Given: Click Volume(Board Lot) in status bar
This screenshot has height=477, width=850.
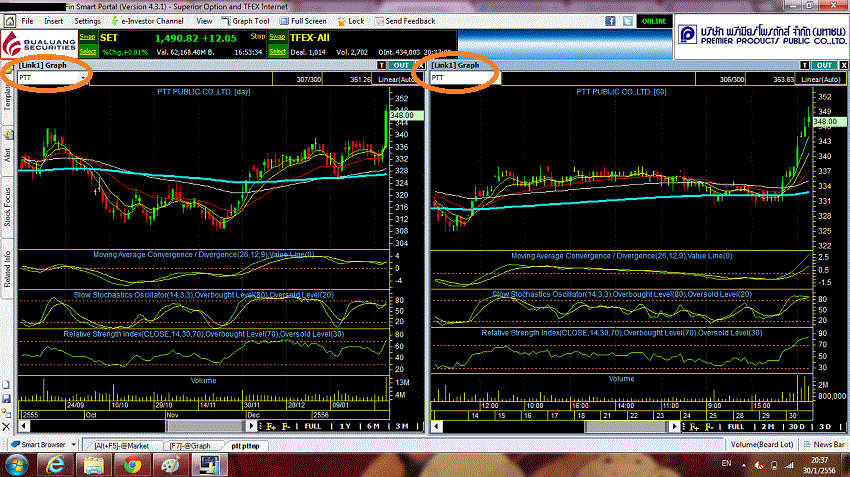Looking at the screenshot, I should [762, 444].
